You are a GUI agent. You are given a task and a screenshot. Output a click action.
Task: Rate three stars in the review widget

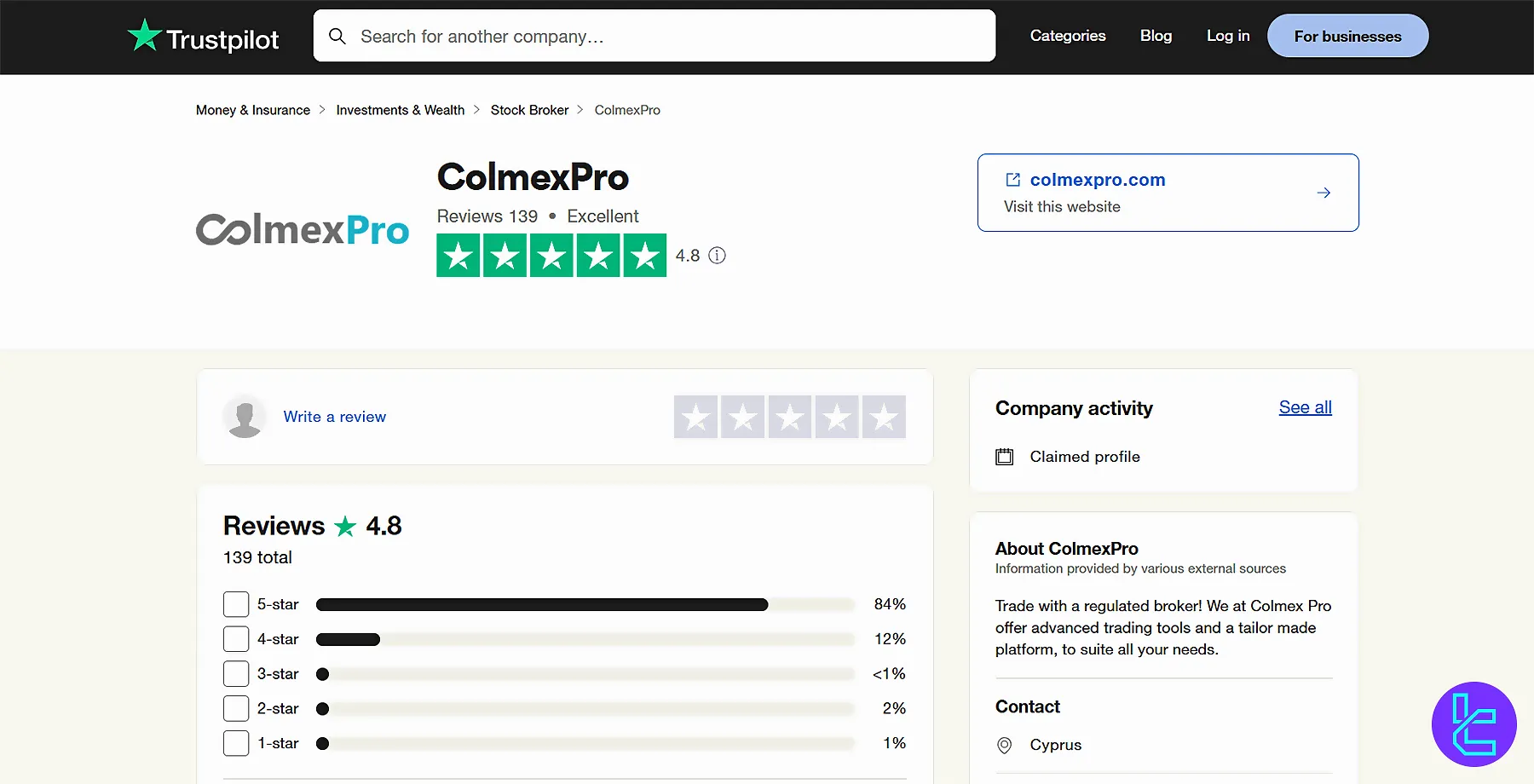[790, 417]
